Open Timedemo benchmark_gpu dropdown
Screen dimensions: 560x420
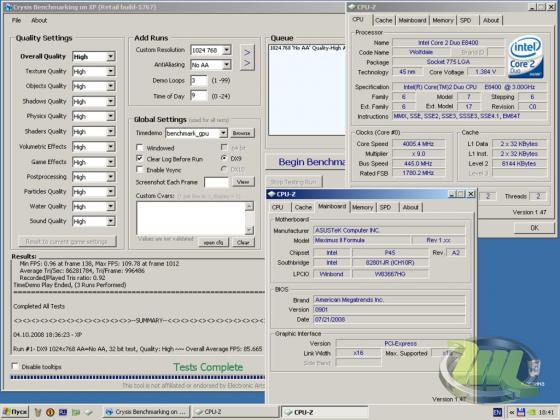pos(223,133)
